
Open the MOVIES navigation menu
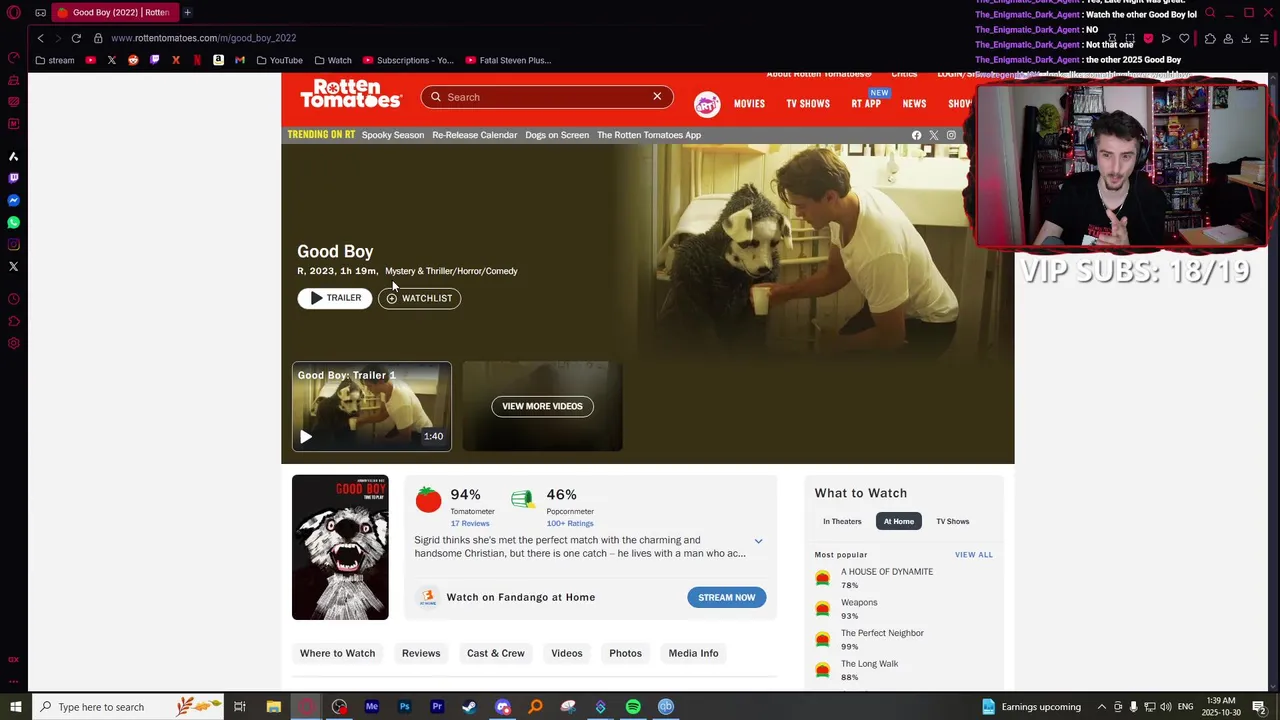click(x=749, y=104)
